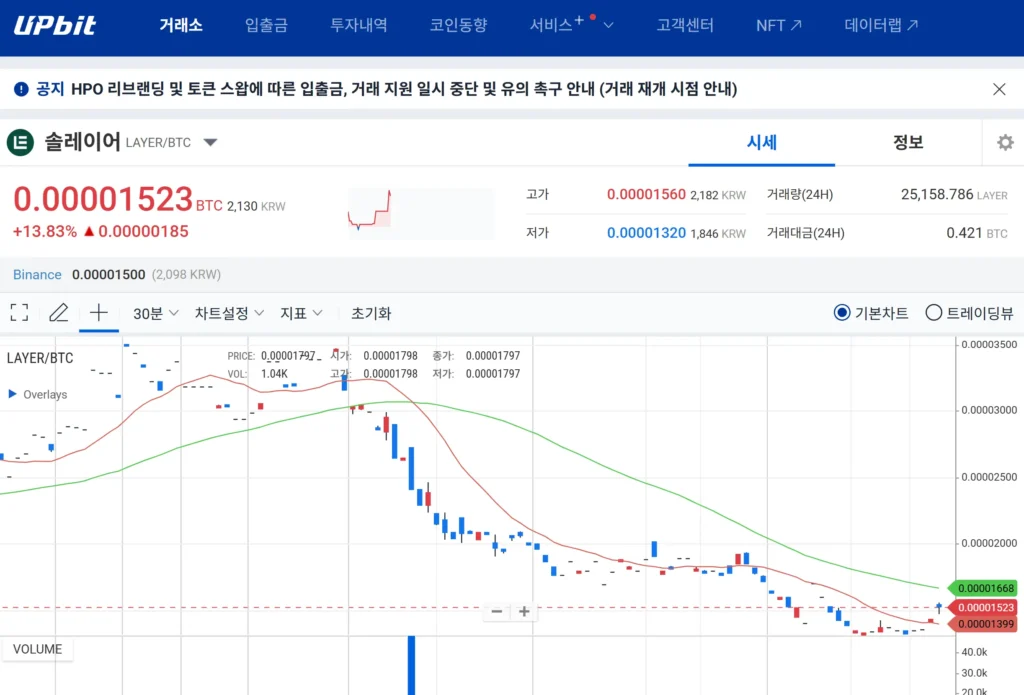
Task: Select the 시세 tab radio-style highlight
Action: pyautogui.click(x=762, y=143)
